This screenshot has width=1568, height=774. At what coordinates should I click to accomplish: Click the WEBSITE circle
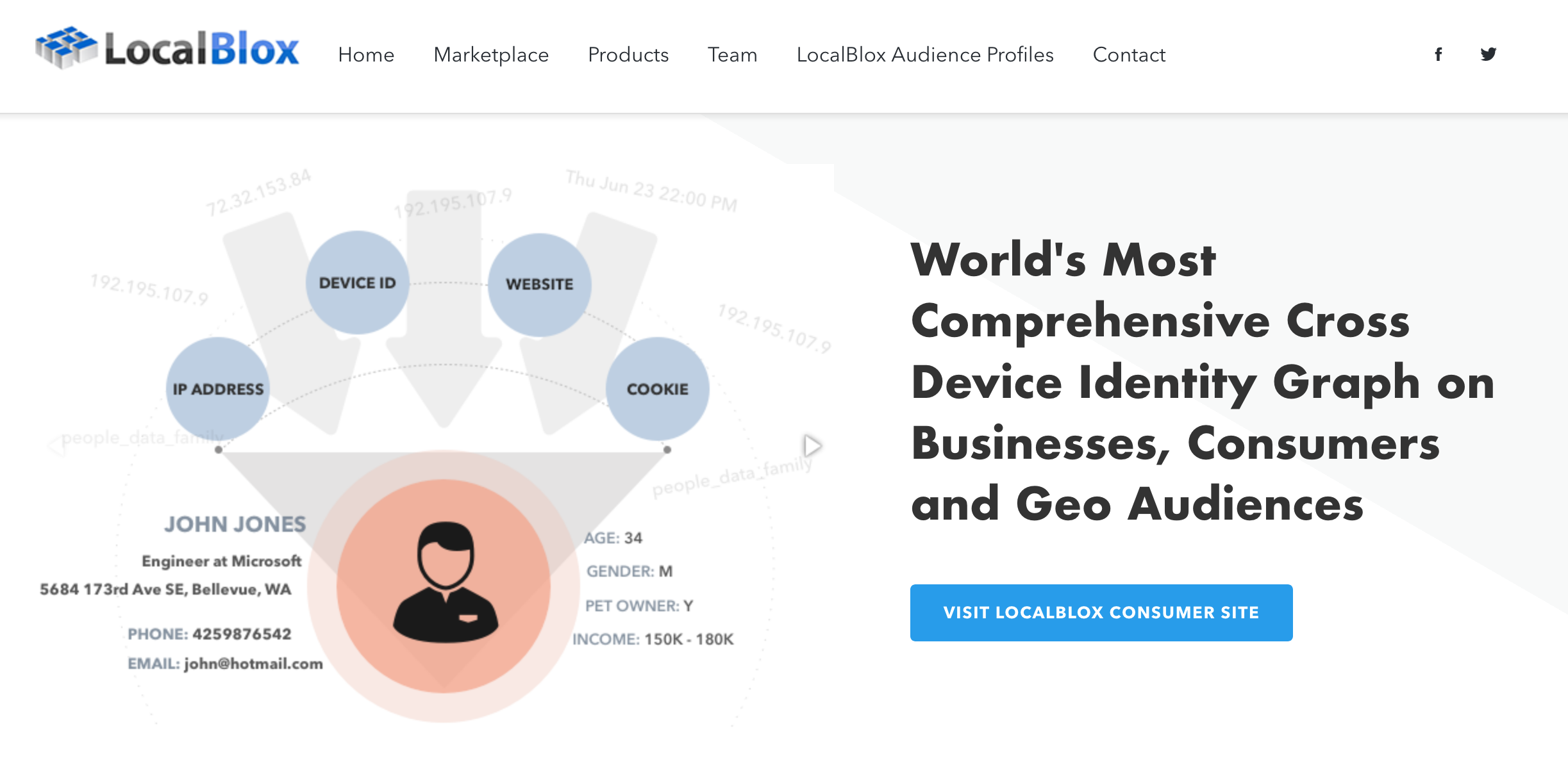click(539, 284)
